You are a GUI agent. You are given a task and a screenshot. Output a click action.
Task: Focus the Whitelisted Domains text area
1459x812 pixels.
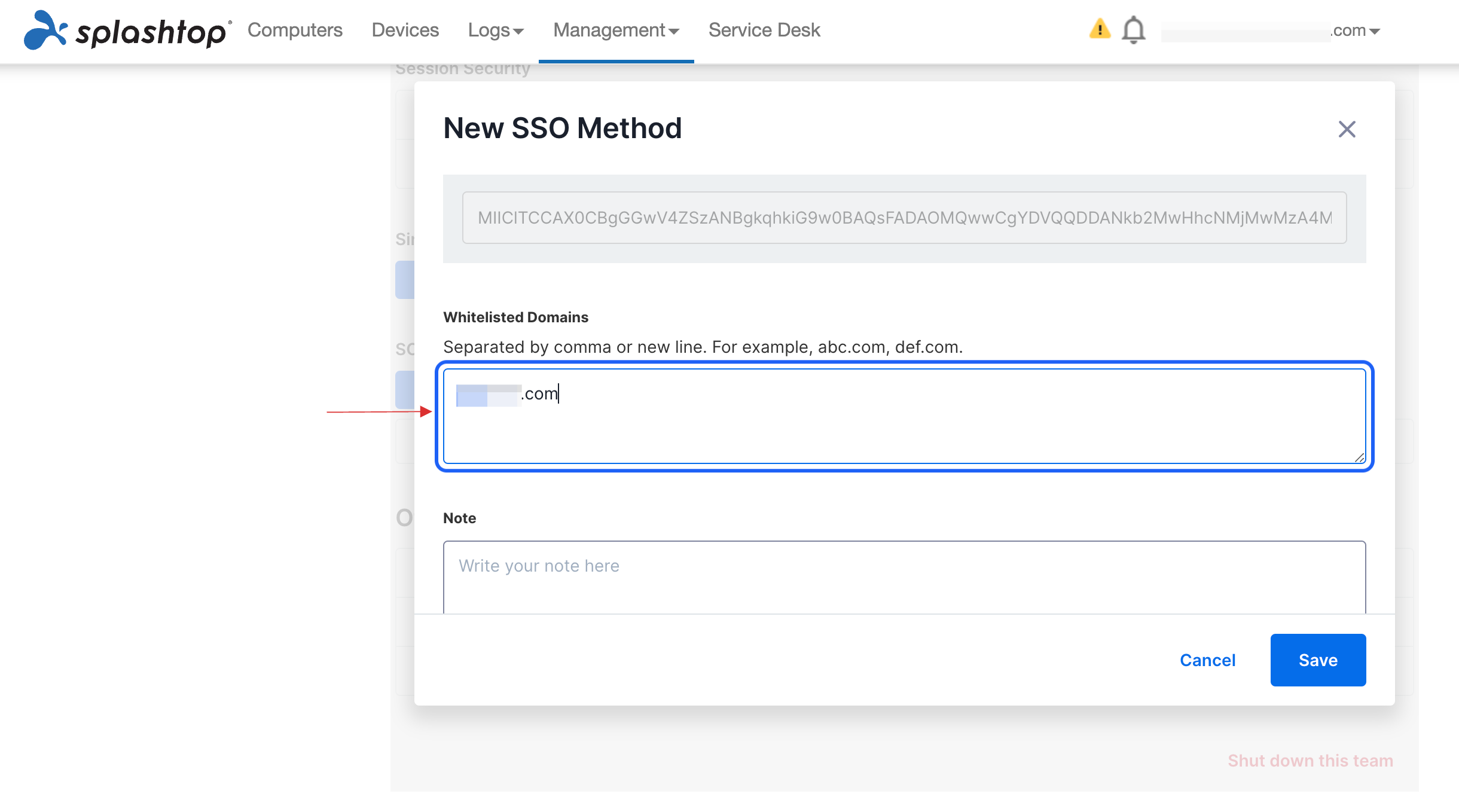tap(904, 416)
